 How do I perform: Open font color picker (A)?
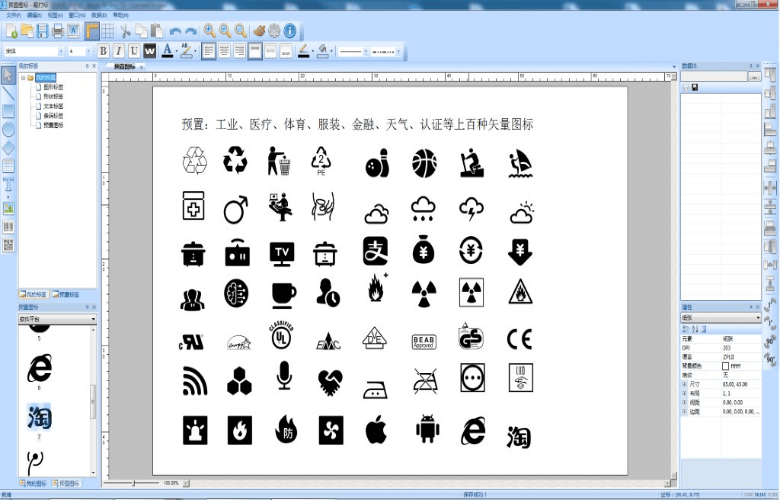pos(168,51)
